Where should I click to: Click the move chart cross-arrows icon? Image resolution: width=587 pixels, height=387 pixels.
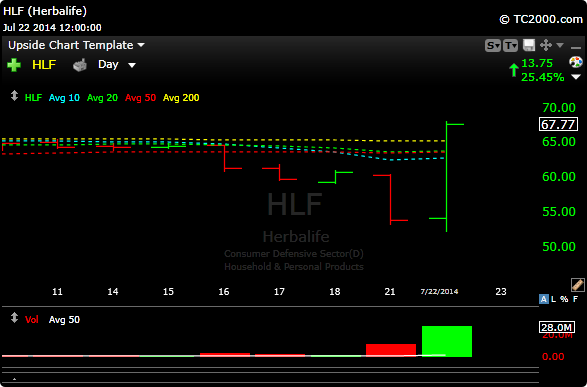pos(546,45)
